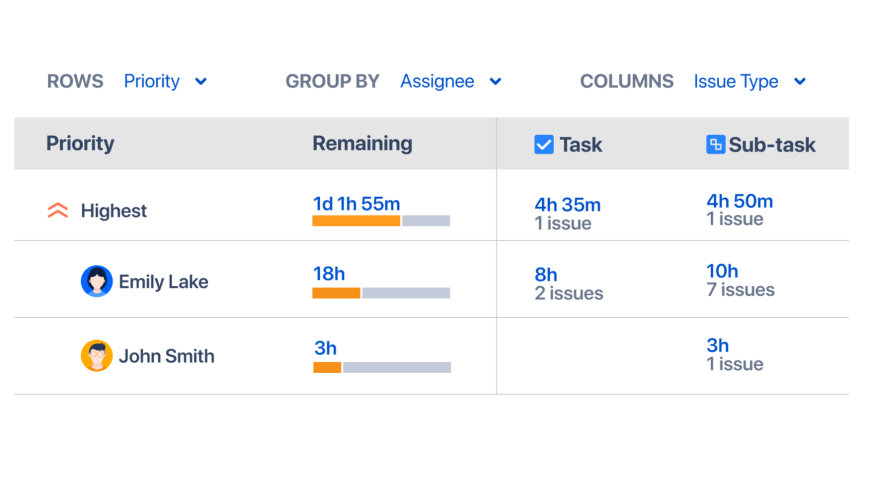Click the Highest priority double-chevron icon
Screen dimensions: 870x494
[58, 211]
